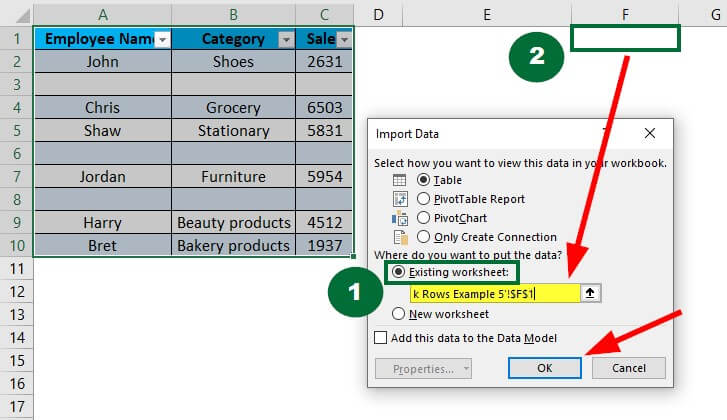The image size is (727, 420).
Task: Select row 11 header
Action: pyautogui.click(x=16, y=269)
